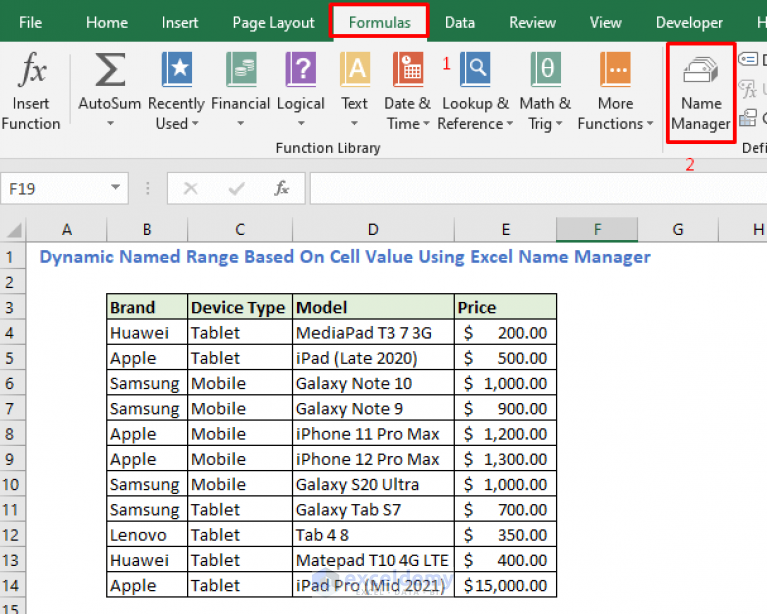The image size is (767, 614).
Task: Click the 'Device Type' header cell
Action: click(x=240, y=307)
